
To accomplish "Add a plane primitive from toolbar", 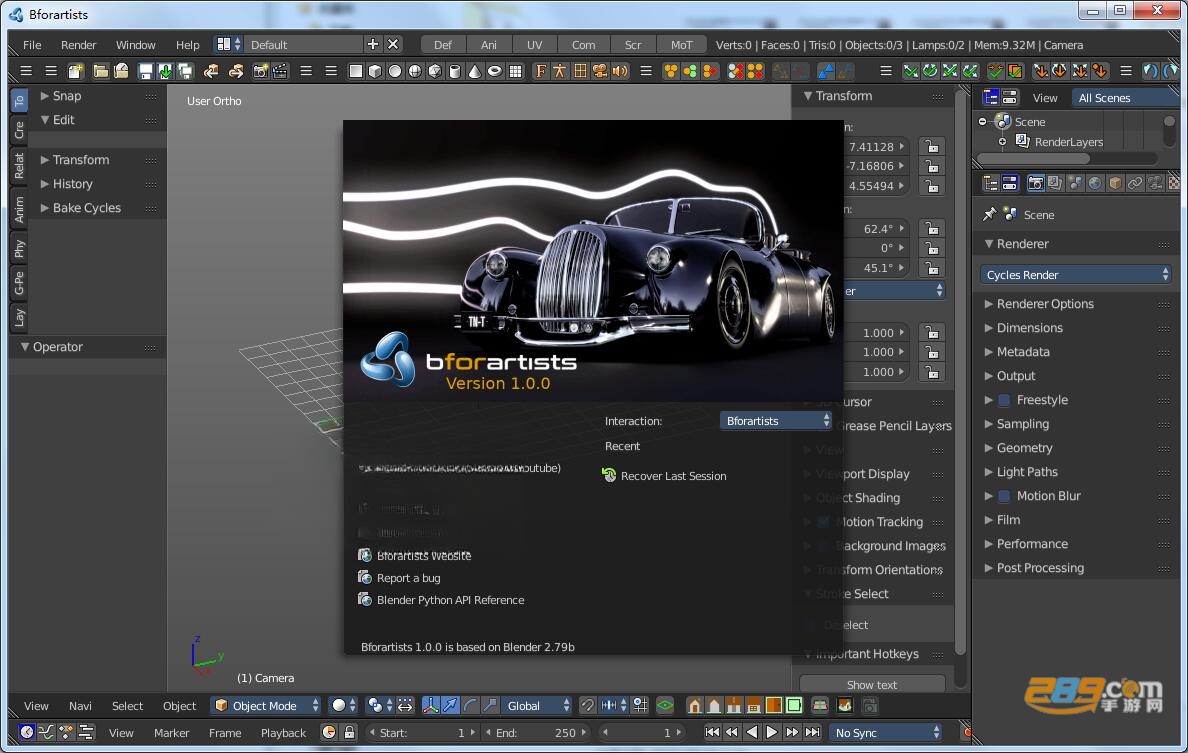I will (x=355, y=71).
